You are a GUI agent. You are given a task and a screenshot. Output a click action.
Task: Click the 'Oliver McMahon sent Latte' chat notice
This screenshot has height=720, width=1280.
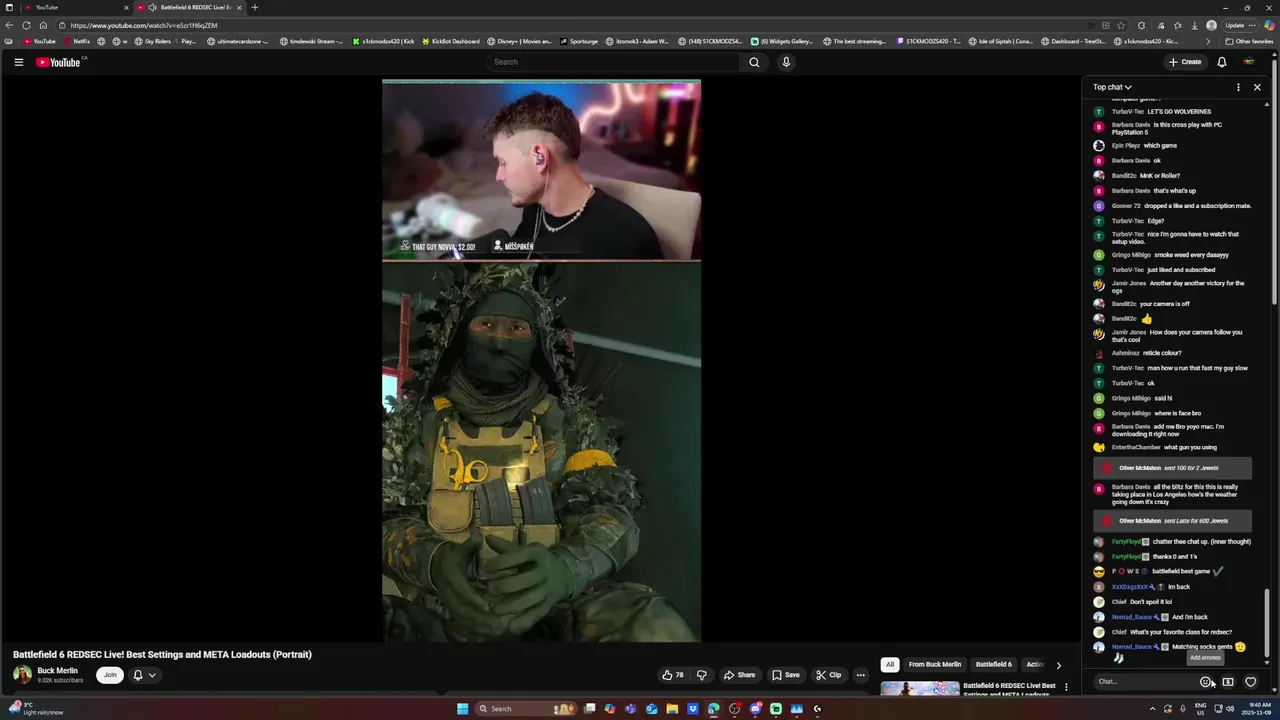pyautogui.click(x=1173, y=521)
